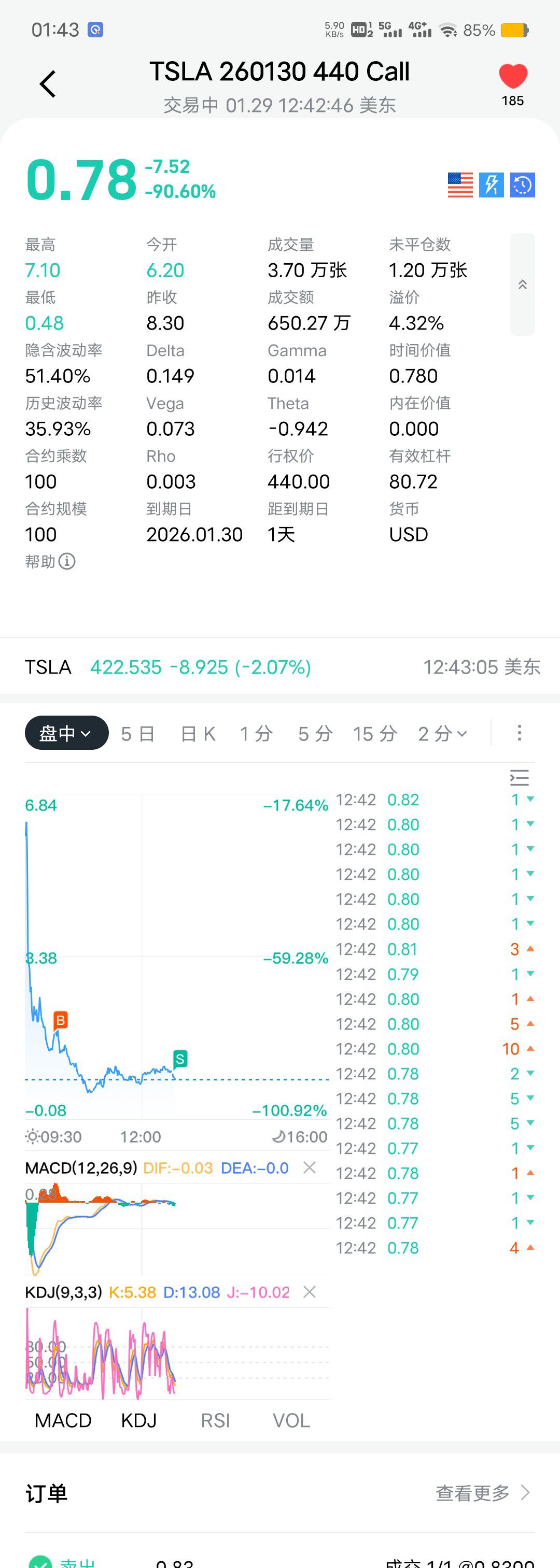The width and height of the screenshot is (560, 1568).
Task: Switch chart to 日K view
Action: tap(198, 734)
